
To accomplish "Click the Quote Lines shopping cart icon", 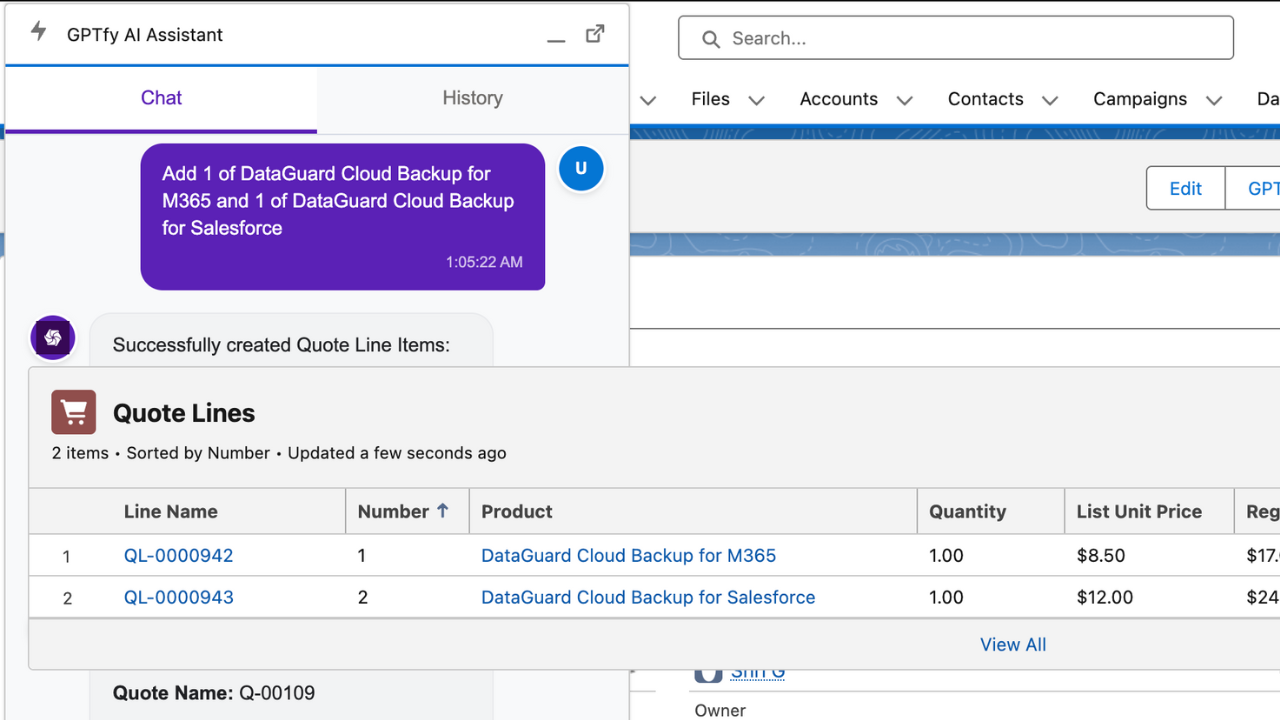I will [74, 412].
